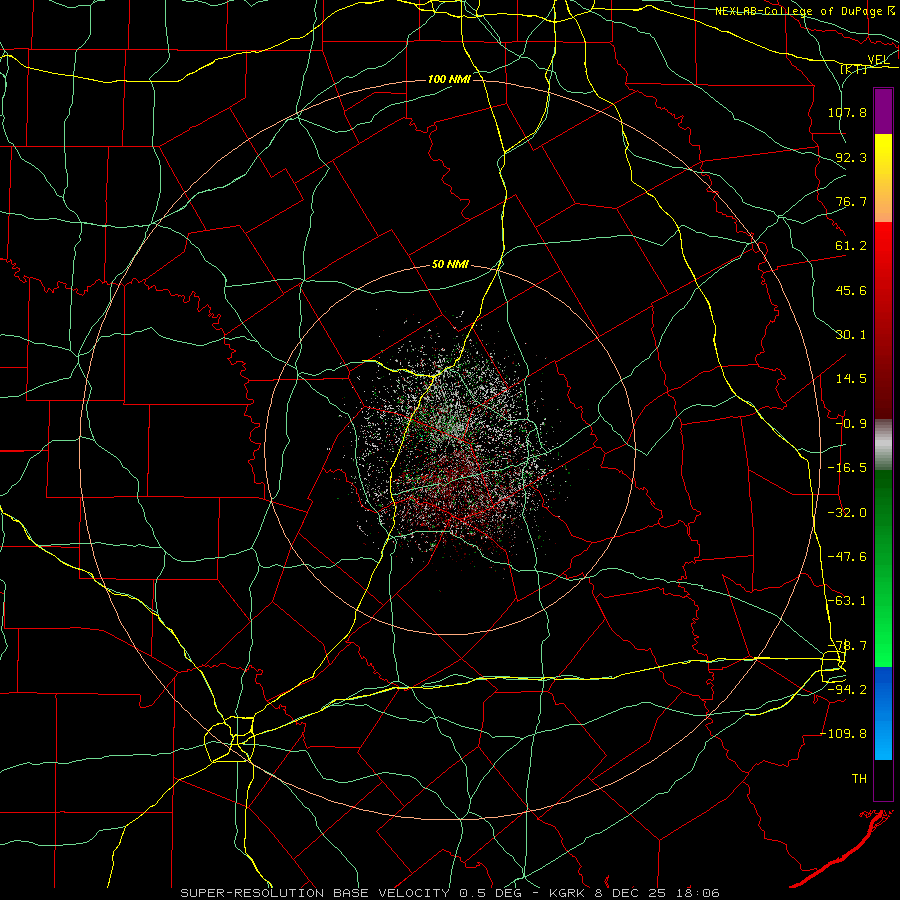Click the 14.5 scale value
Viewport: 900px width, 900px height.
851,379
